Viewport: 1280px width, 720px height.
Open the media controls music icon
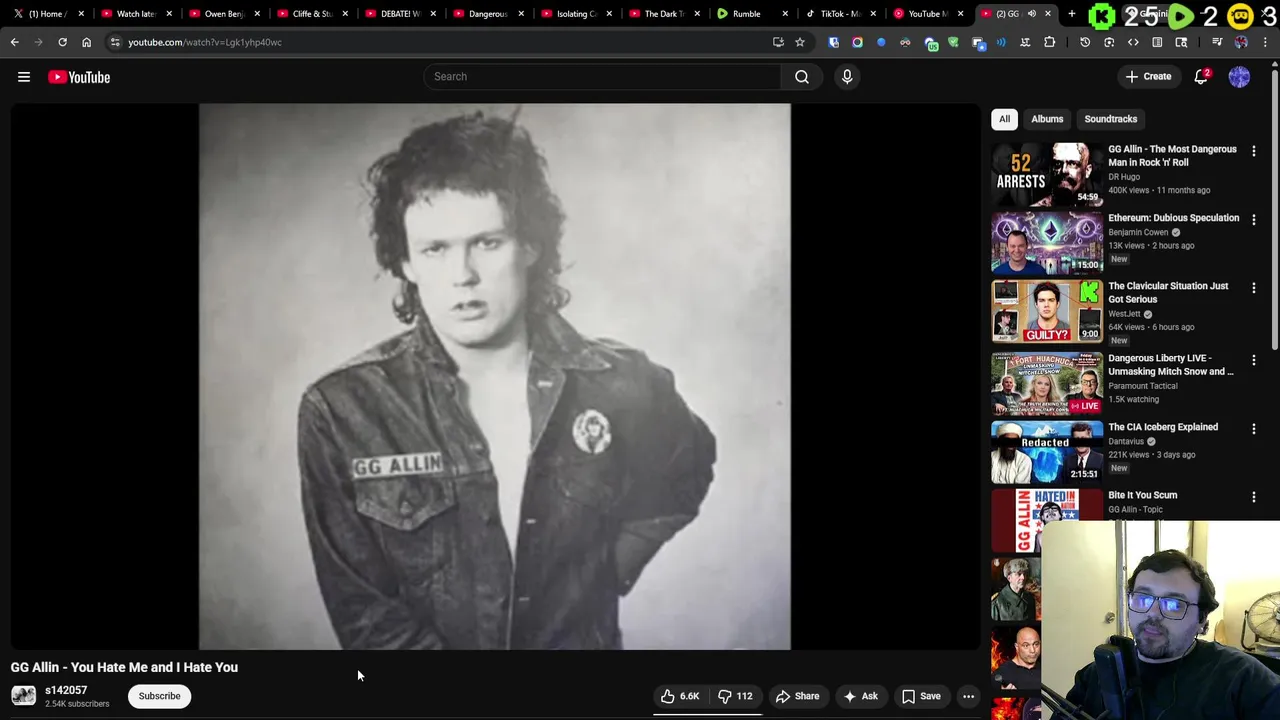coord(1217,42)
